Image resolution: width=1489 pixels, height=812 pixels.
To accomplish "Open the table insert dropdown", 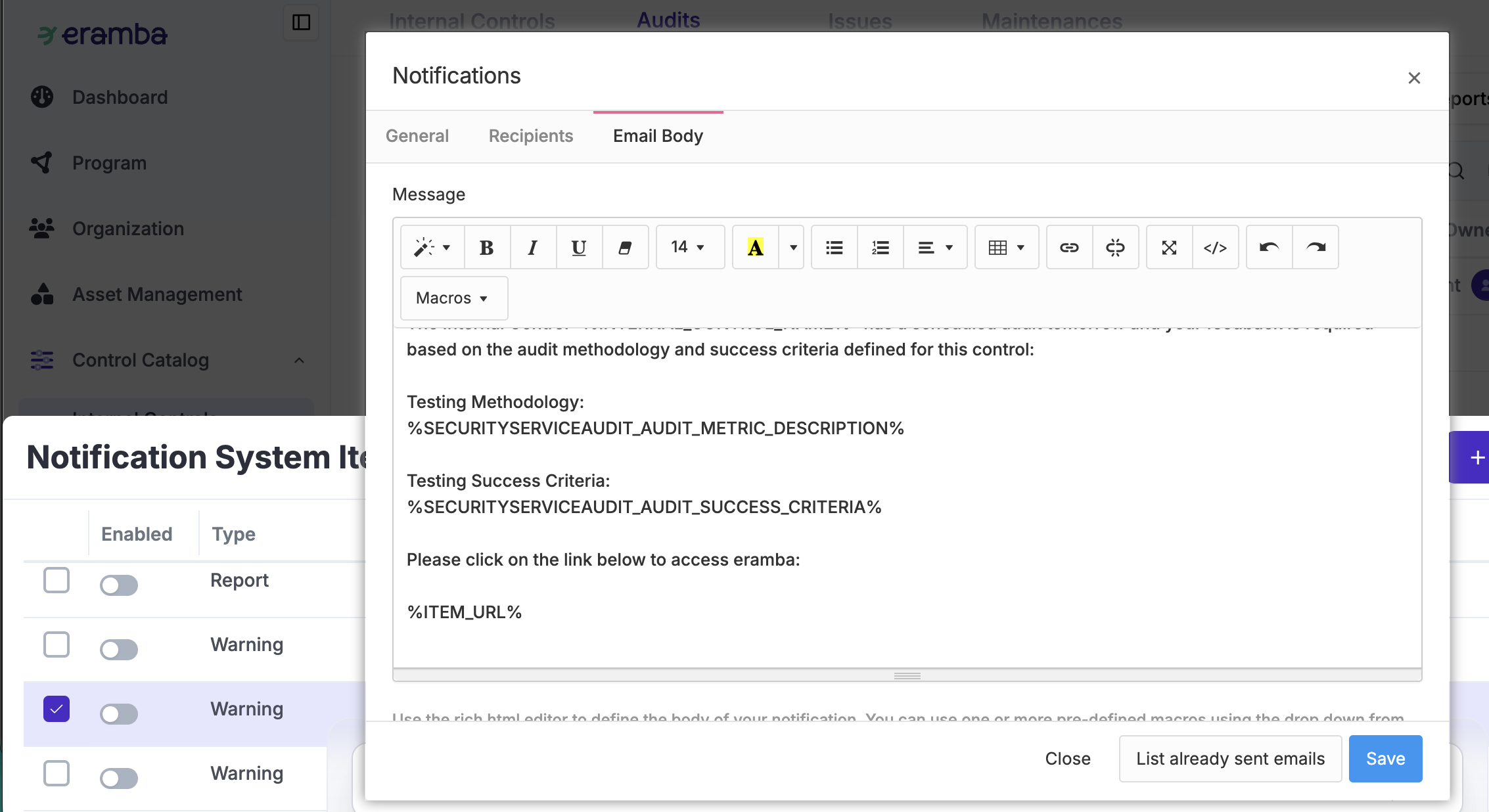I will (1006, 248).
